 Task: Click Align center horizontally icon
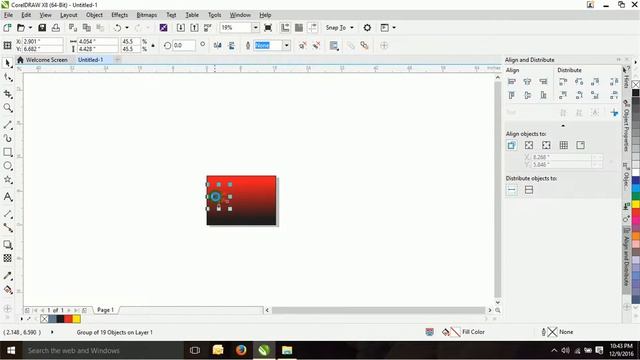pyautogui.click(x=527, y=82)
